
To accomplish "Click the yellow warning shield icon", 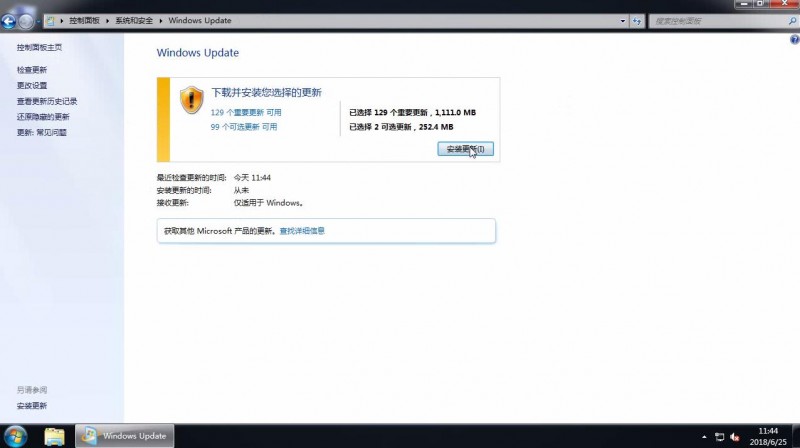I will pyautogui.click(x=191, y=99).
